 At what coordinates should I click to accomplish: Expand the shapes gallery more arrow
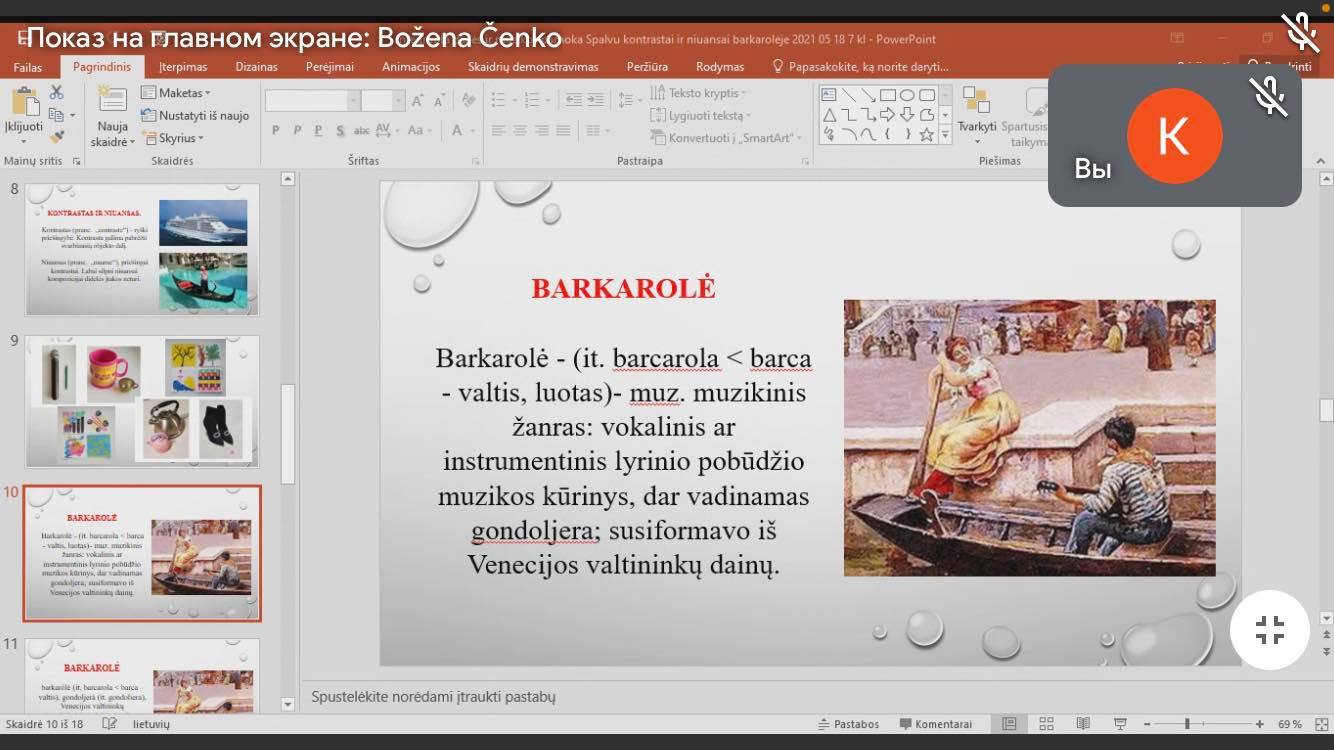pyautogui.click(x=946, y=135)
